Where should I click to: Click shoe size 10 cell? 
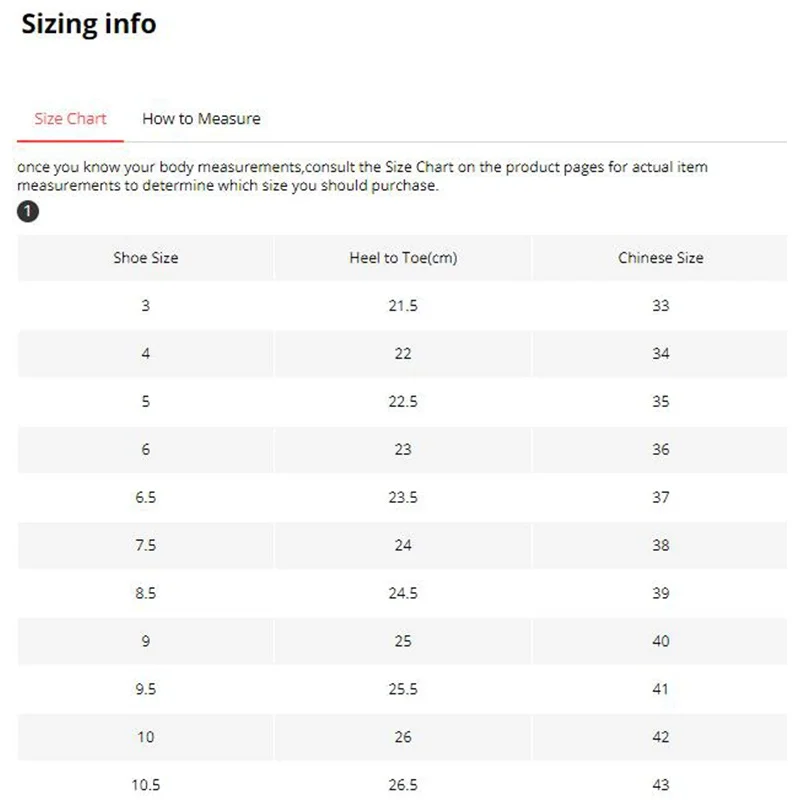coord(145,737)
